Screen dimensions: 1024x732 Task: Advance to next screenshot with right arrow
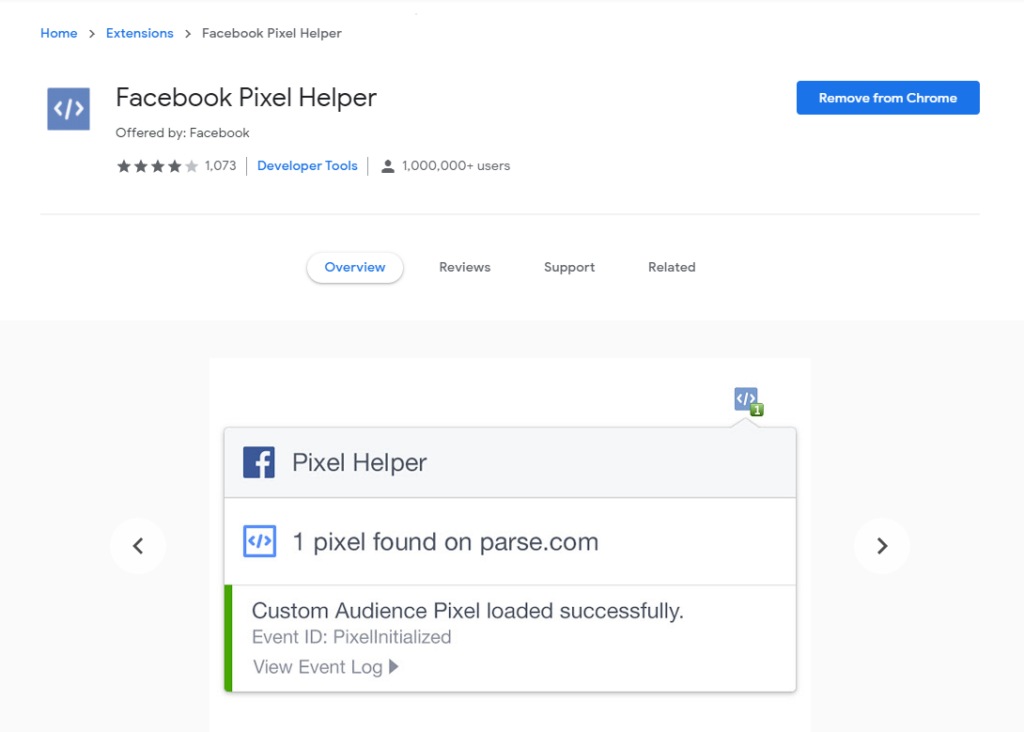882,546
